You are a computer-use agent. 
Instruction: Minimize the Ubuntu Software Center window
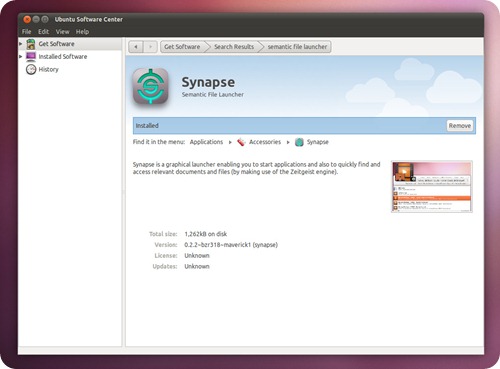pyautogui.click(x=36, y=19)
